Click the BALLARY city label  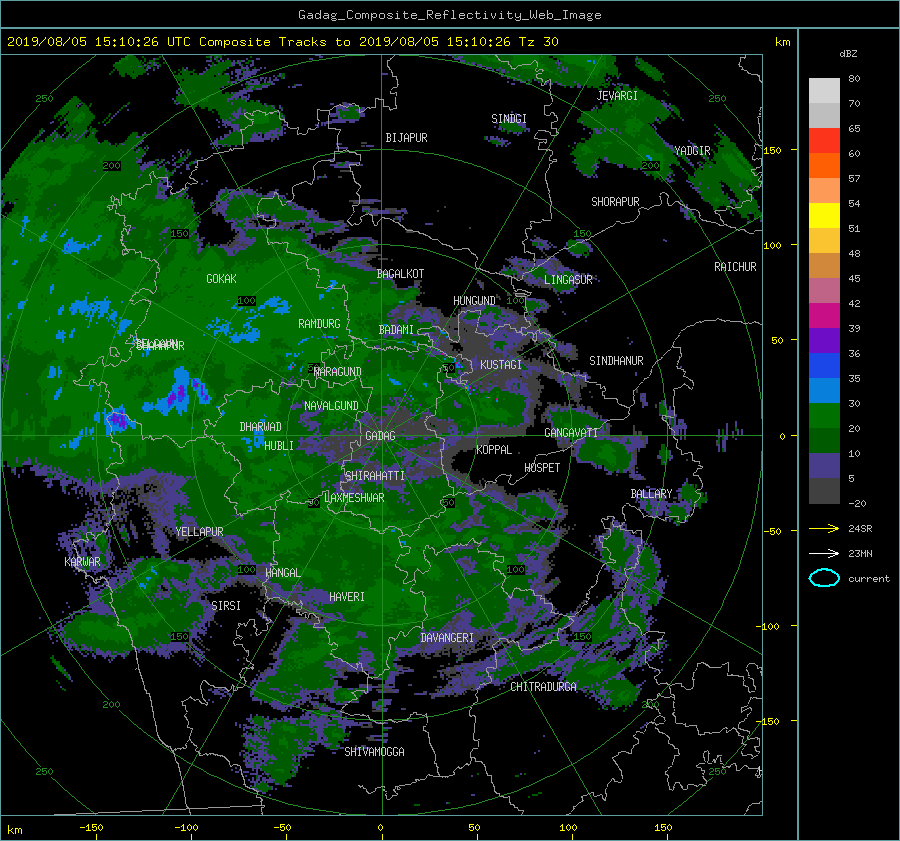pyautogui.click(x=651, y=494)
